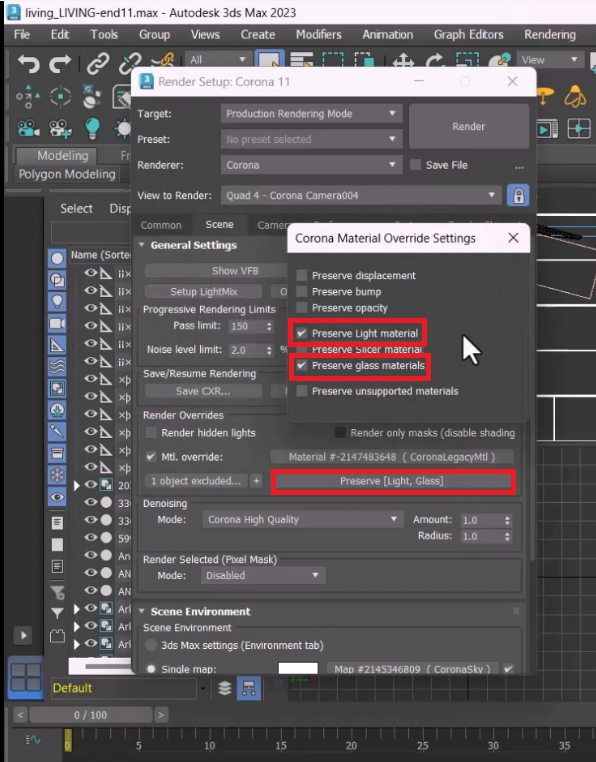Activate the Select and Rotate icon

(x=435, y=61)
